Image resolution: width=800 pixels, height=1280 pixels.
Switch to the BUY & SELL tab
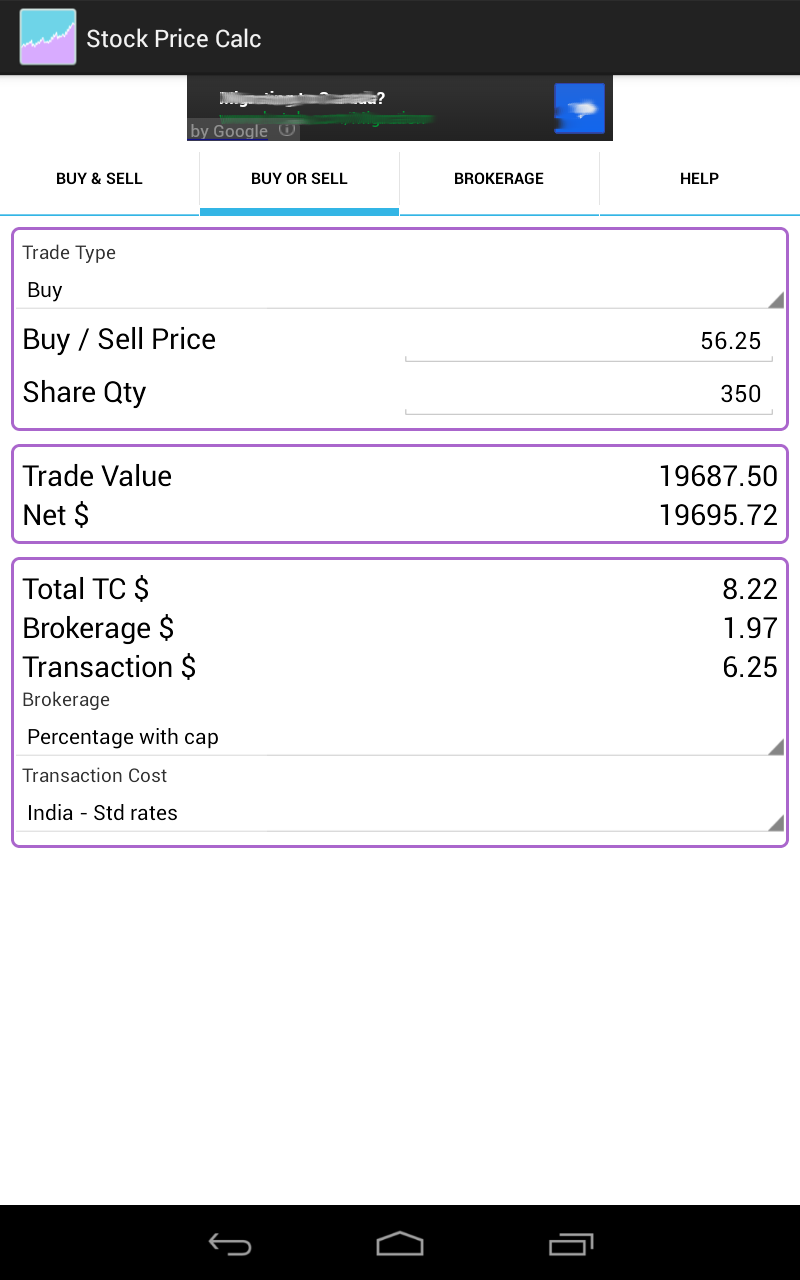tap(99, 179)
